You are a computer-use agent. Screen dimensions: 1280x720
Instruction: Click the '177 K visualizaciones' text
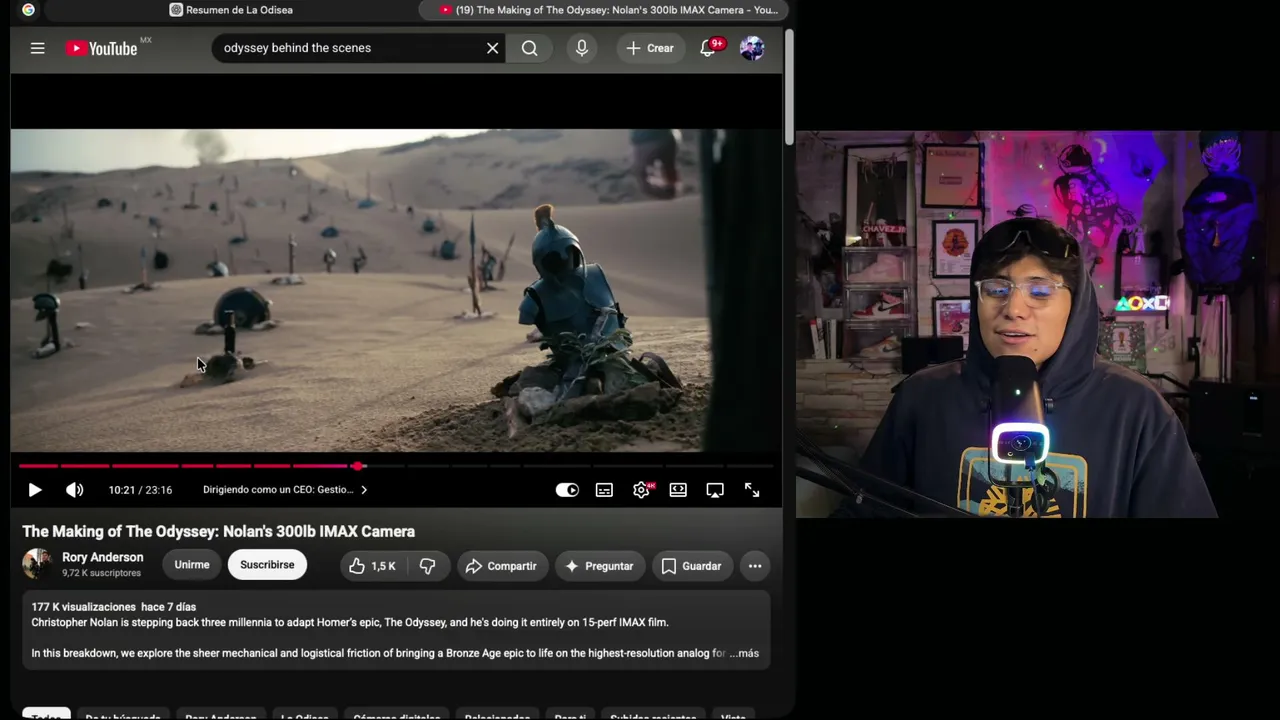pyautogui.click(x=83, y=607)
